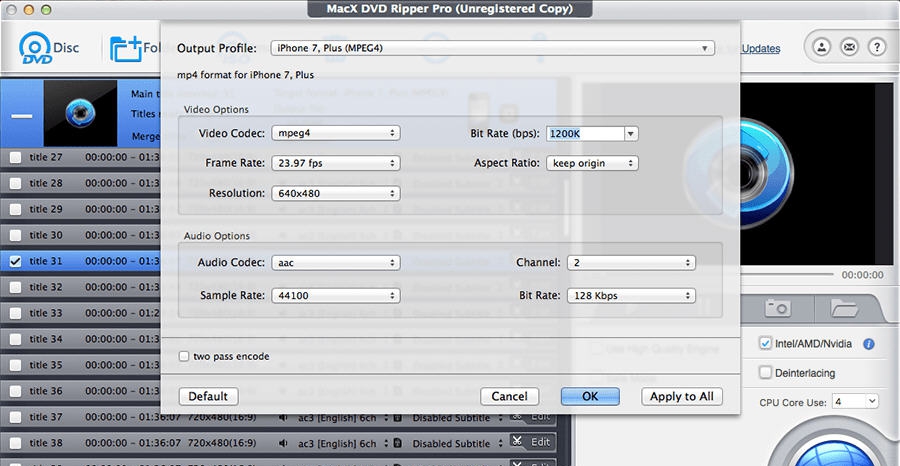Image resolution: width=900 pixels, height=466 pixels.
Task: Check the title 33 checkbox
Action: point(15,313)
